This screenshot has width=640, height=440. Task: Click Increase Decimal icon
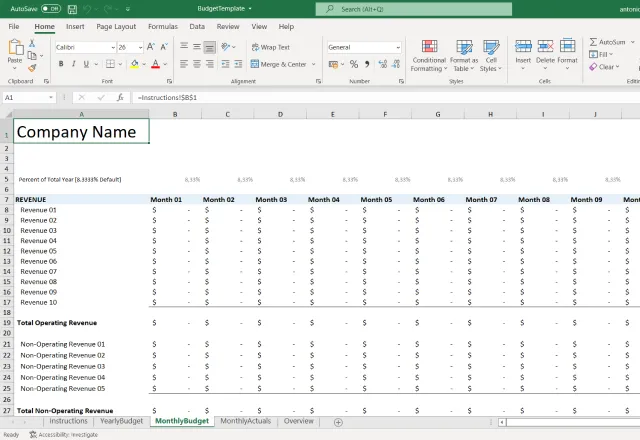coord(383,64)
